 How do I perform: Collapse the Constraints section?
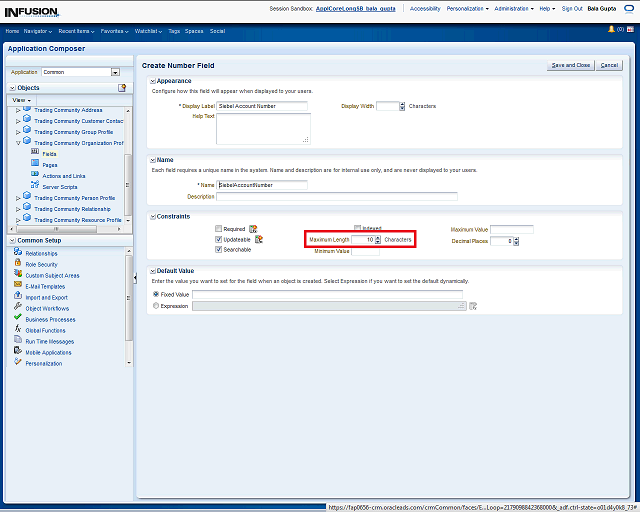click(x=151, y=216)
